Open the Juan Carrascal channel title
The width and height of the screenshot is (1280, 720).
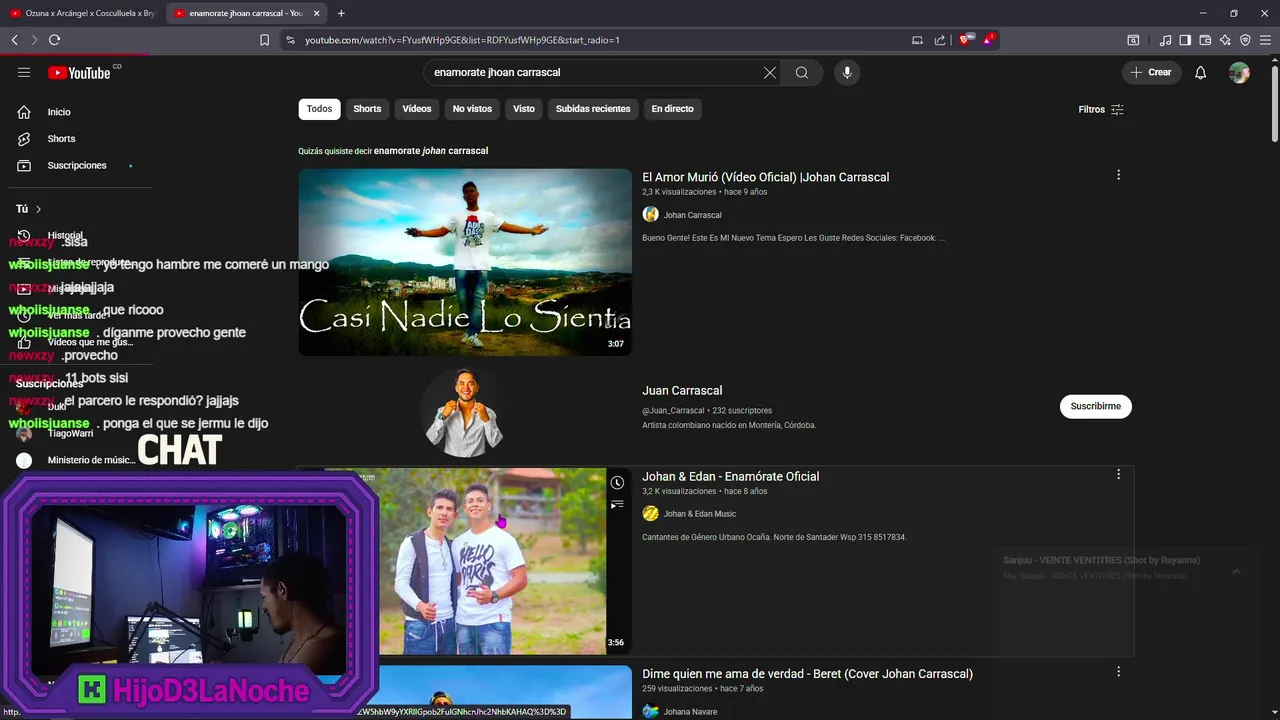(x=682, y=390)
